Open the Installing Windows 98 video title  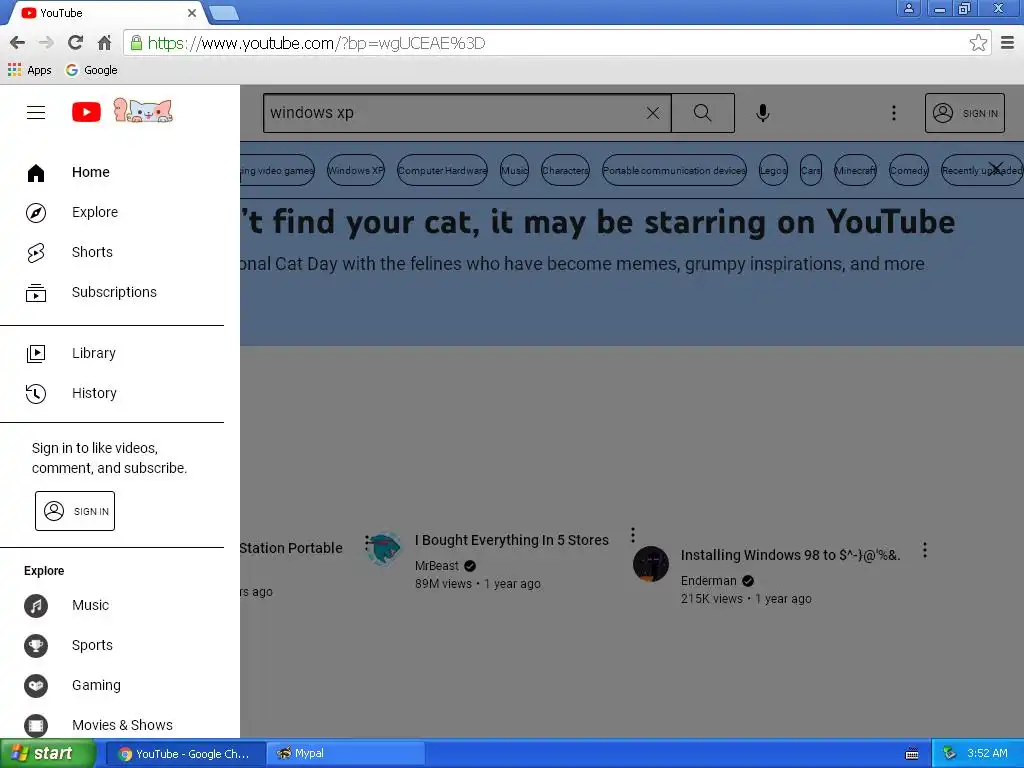(790, 555)
